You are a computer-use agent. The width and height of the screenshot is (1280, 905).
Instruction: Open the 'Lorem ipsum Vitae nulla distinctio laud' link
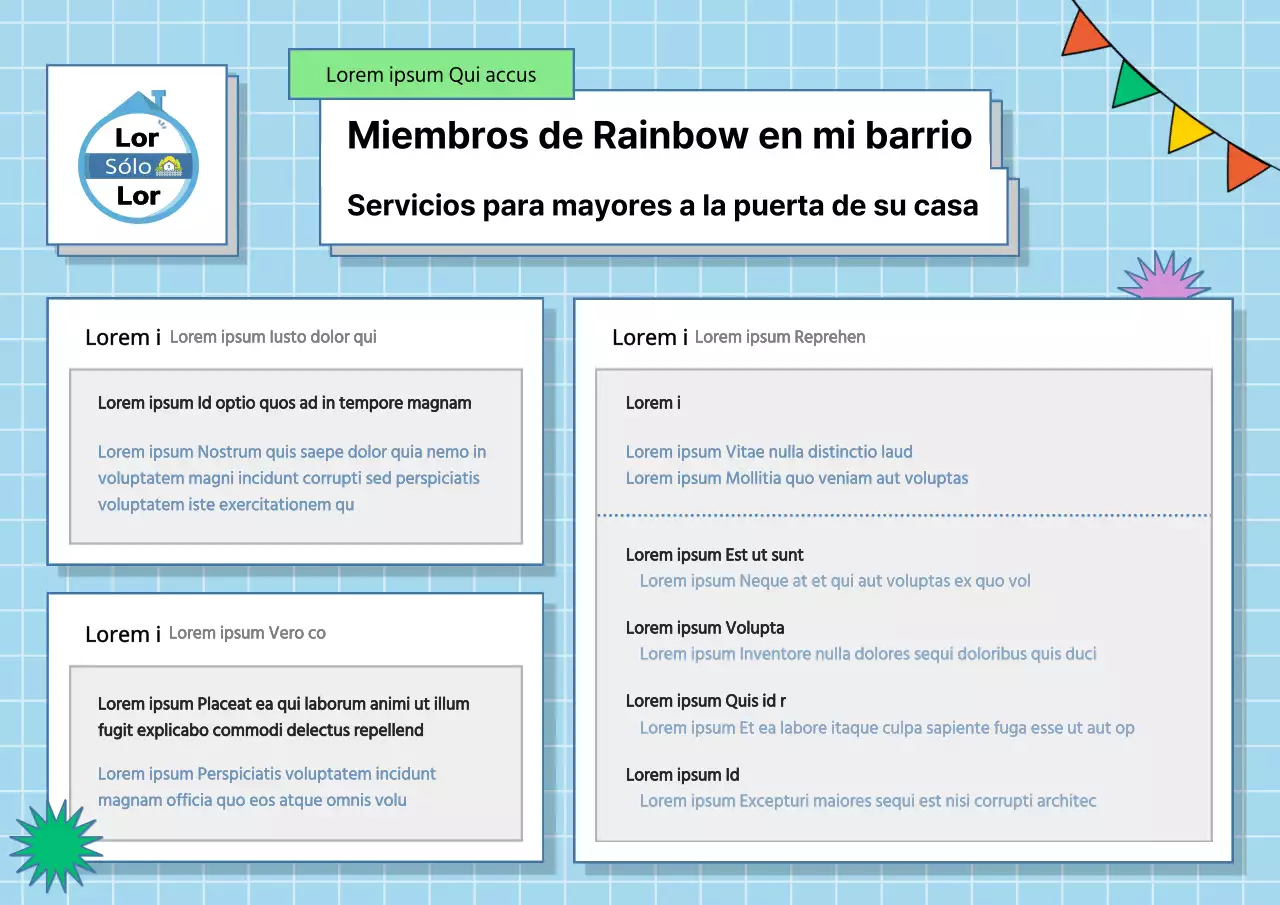(768, 452)
